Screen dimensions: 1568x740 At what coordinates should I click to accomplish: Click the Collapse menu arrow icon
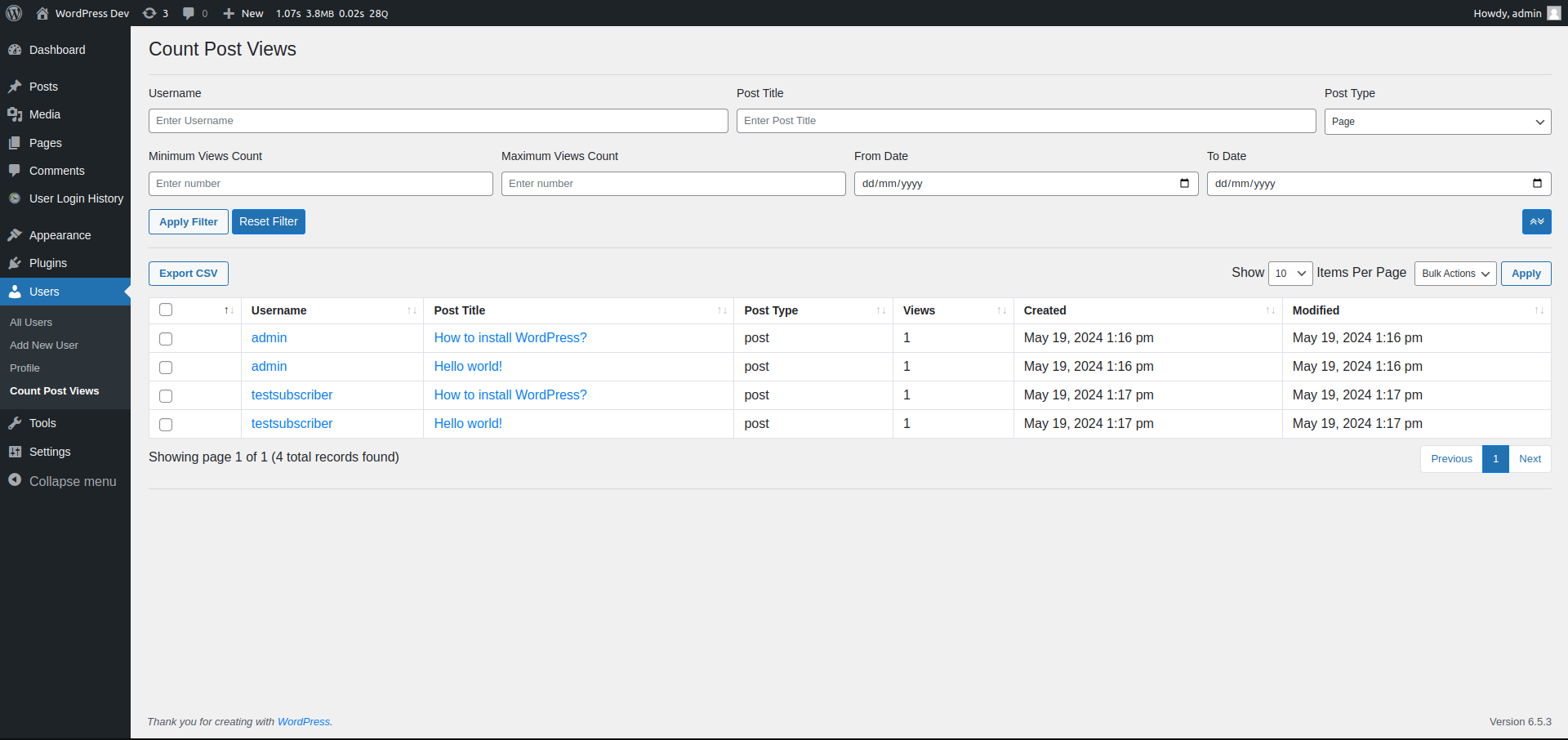point(15,480)
